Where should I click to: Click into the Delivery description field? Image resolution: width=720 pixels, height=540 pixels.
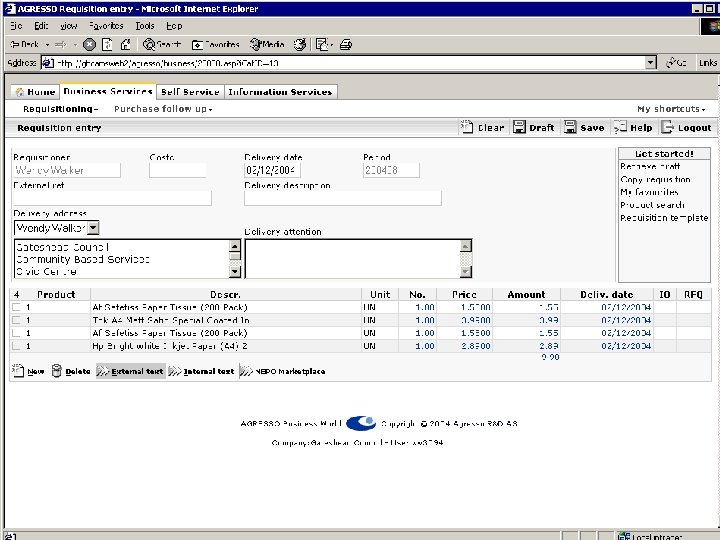343,198
